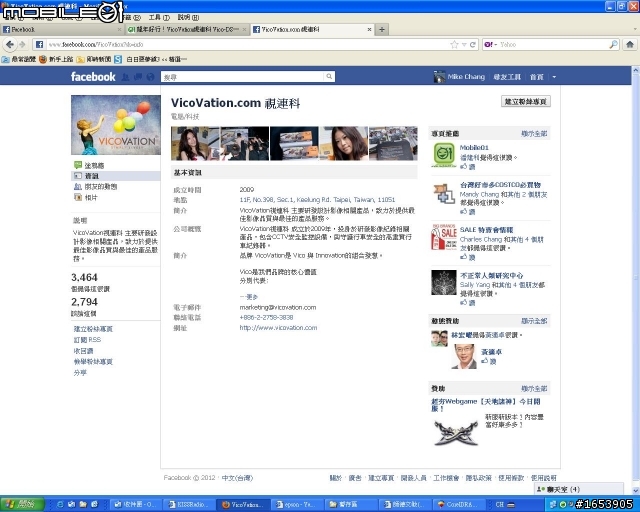Open the Keelung Rd. Taipei address link

coord(317,200)
